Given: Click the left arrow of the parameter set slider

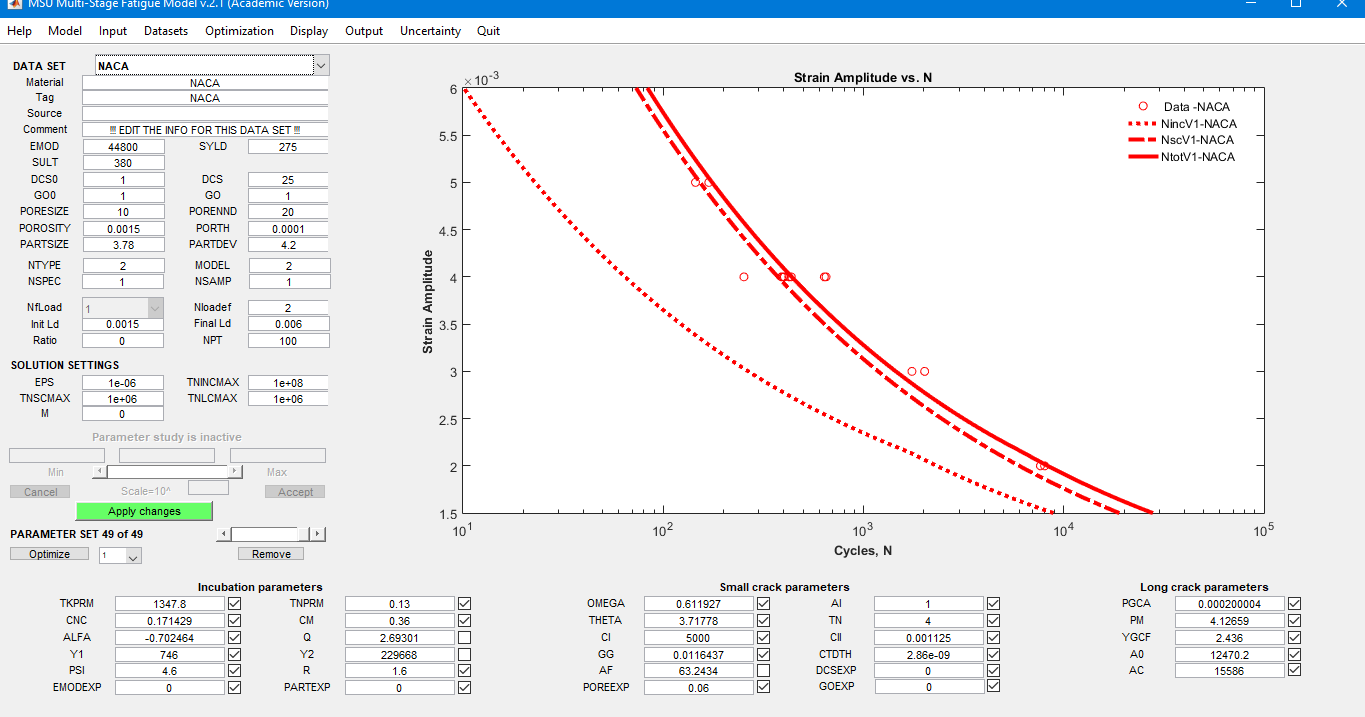Looking at the screenshot, I should click(x=223, y=534).
